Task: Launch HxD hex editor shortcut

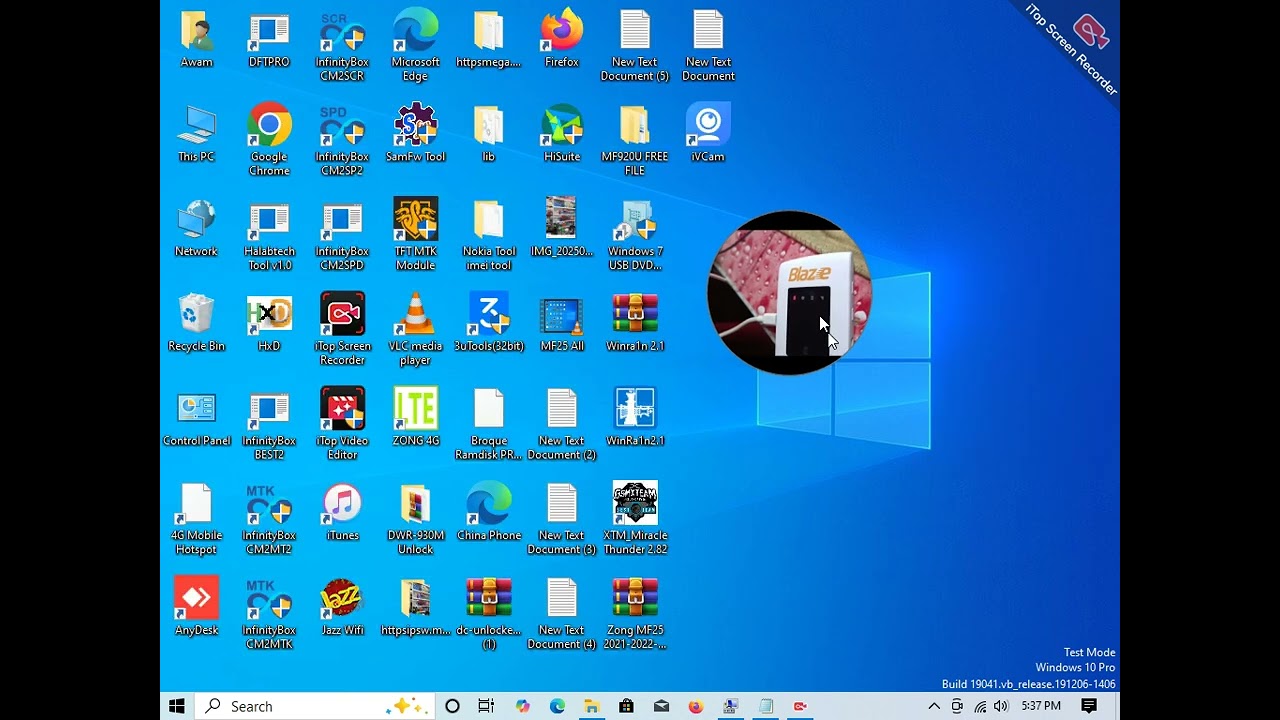Action: (x=269, y=323)
